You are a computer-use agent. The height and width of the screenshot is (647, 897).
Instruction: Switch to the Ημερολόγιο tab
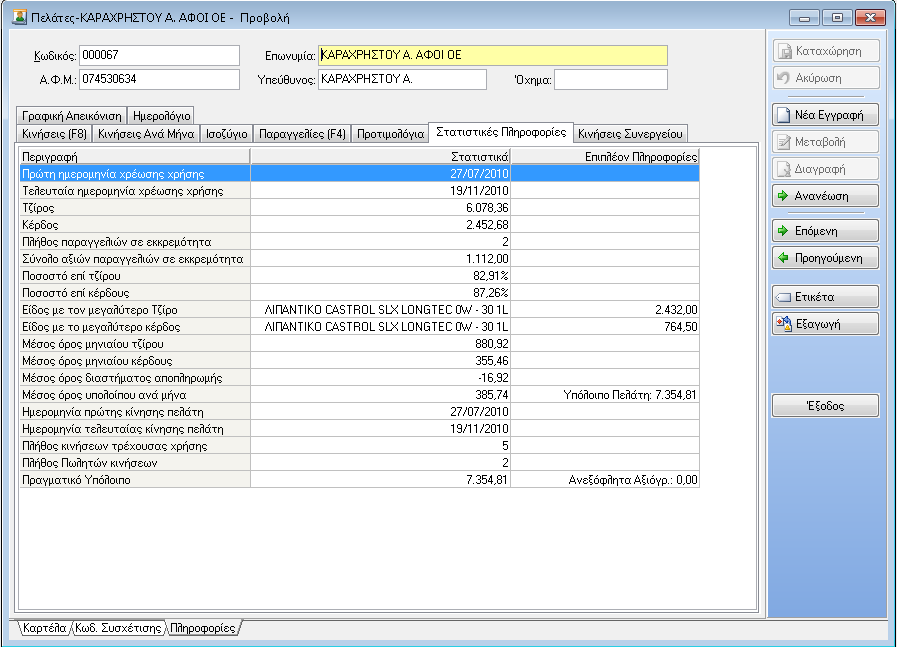(x=161, y=116)
